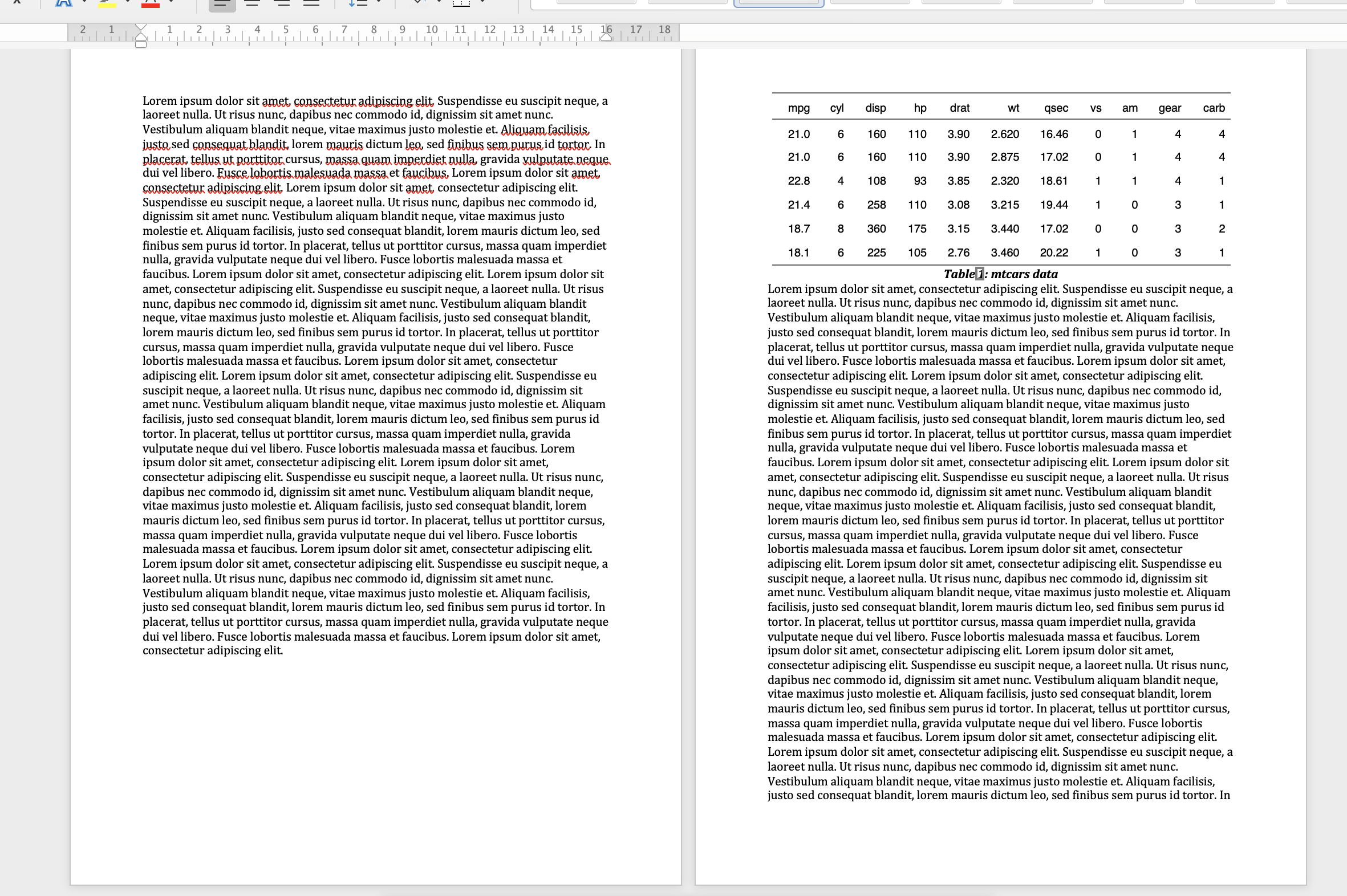Click the line spacing icon
1347x896 pixels.
358,3
